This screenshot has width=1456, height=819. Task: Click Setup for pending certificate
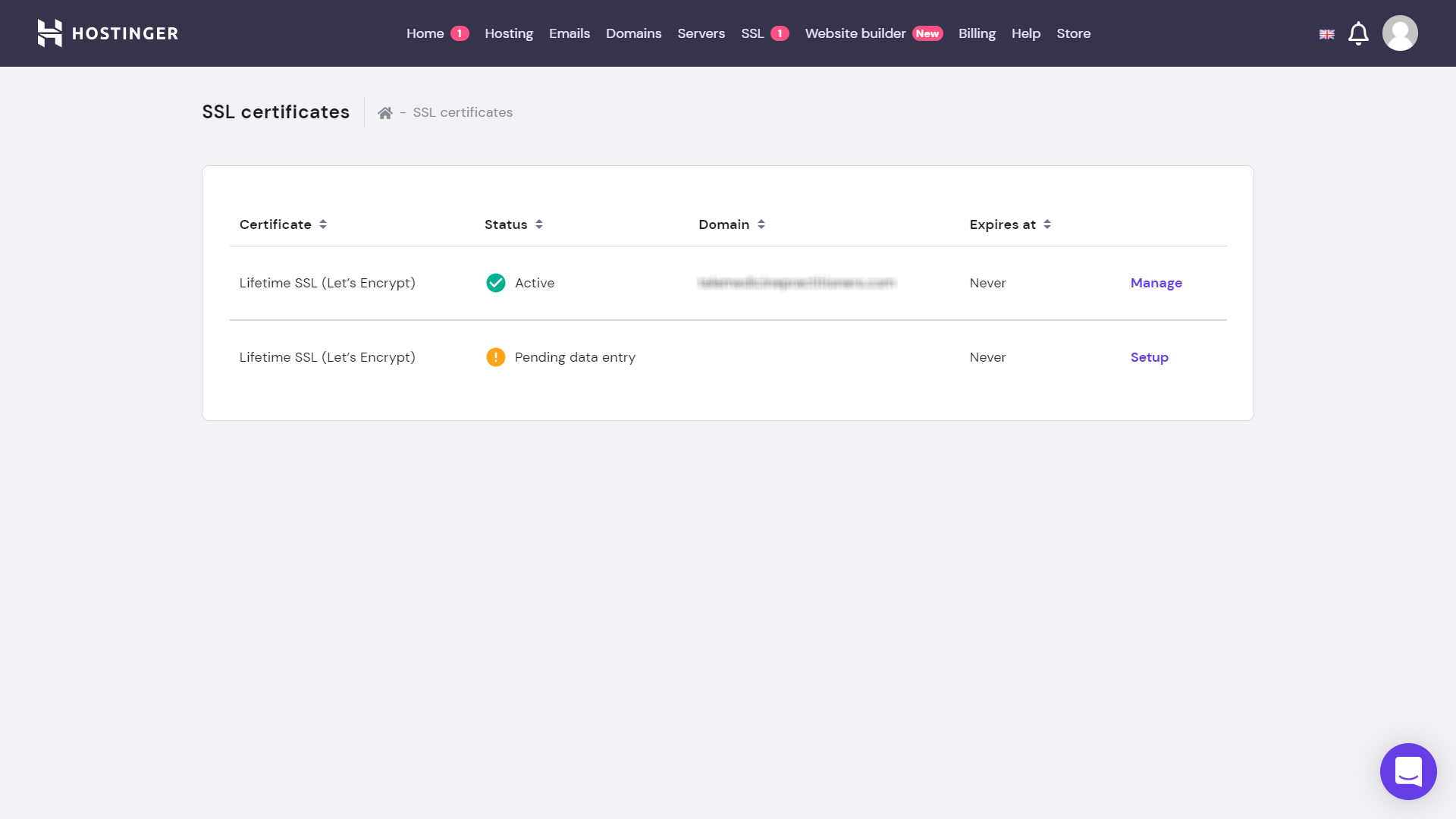[x=1149, y=357]
